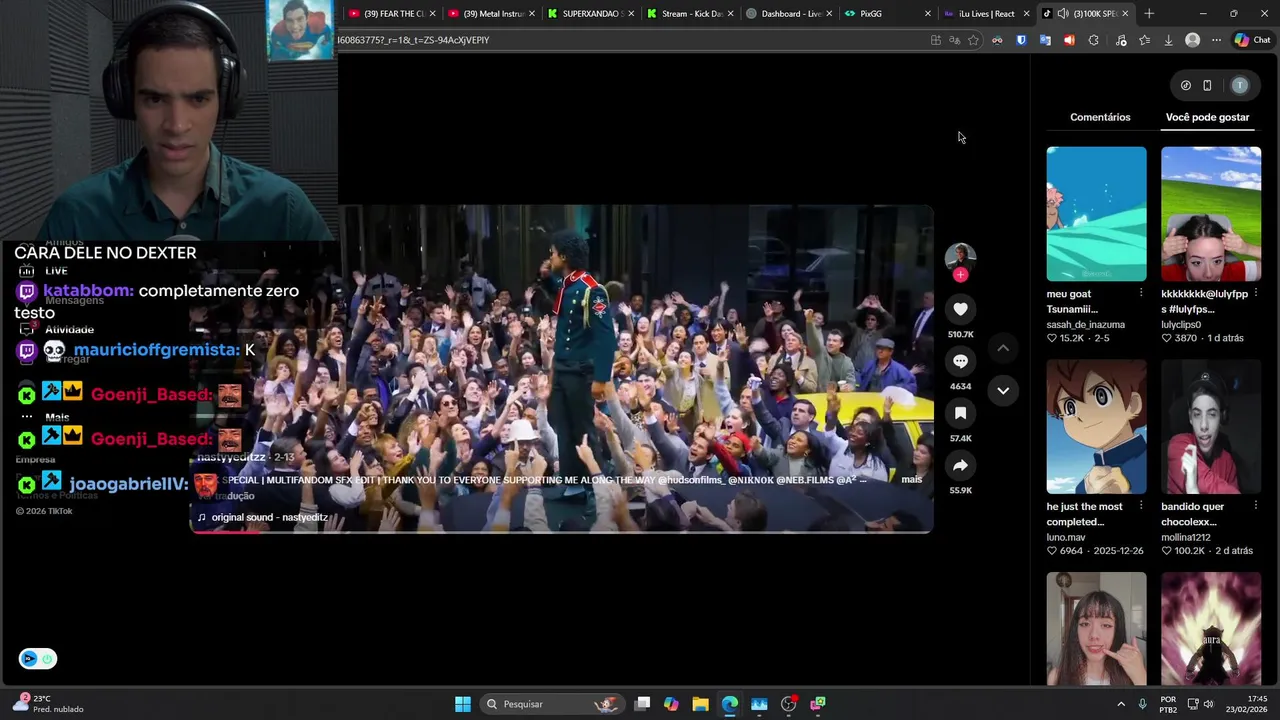The width and height of the screenshot is (1280, 720).
Task: Save video using the bookmark icon
Action: 960,413
